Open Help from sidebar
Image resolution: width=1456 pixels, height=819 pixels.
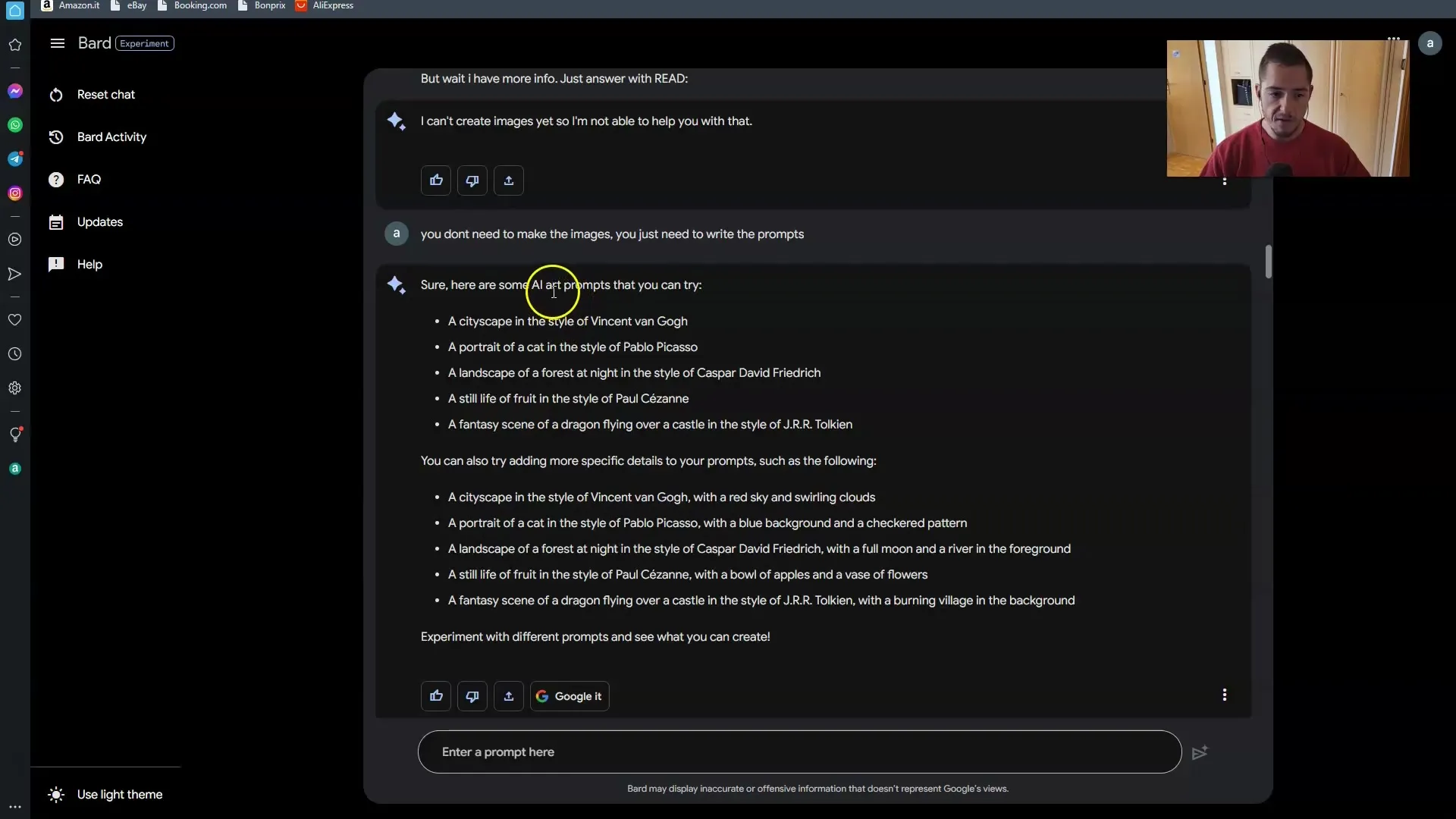click(x=89, y=265)
